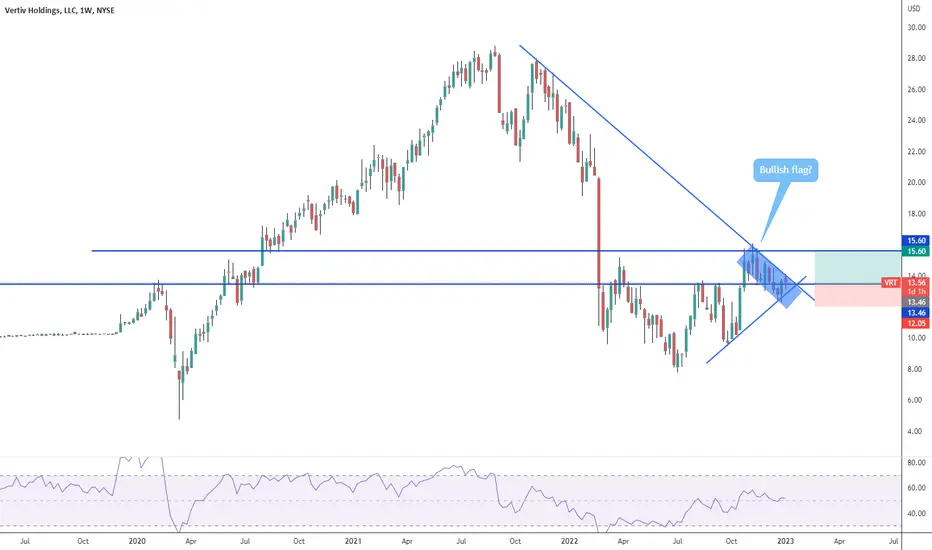
Task: Click the 40.00 RSI axis label
Action: 916,513
